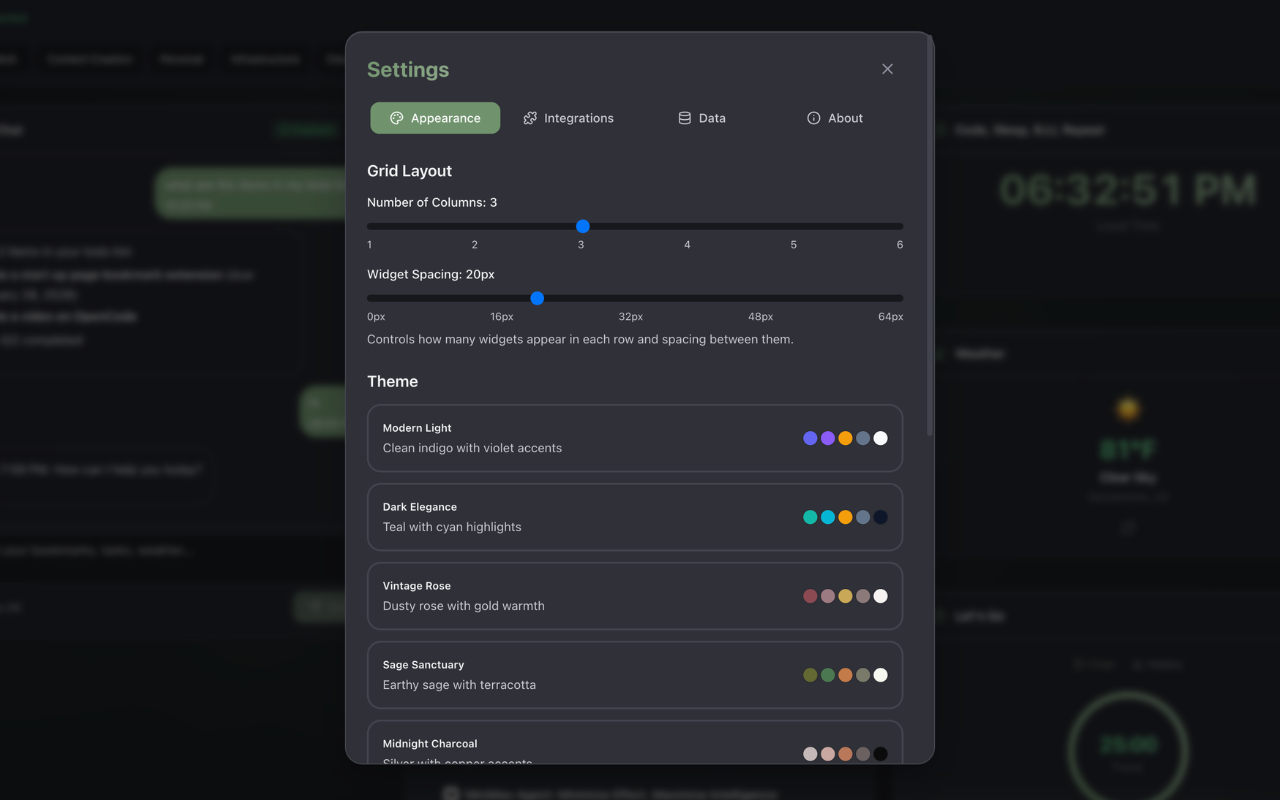Click the violet swatch for Modern Light
The image size is (1280, 800).
[x=828, y=438]
